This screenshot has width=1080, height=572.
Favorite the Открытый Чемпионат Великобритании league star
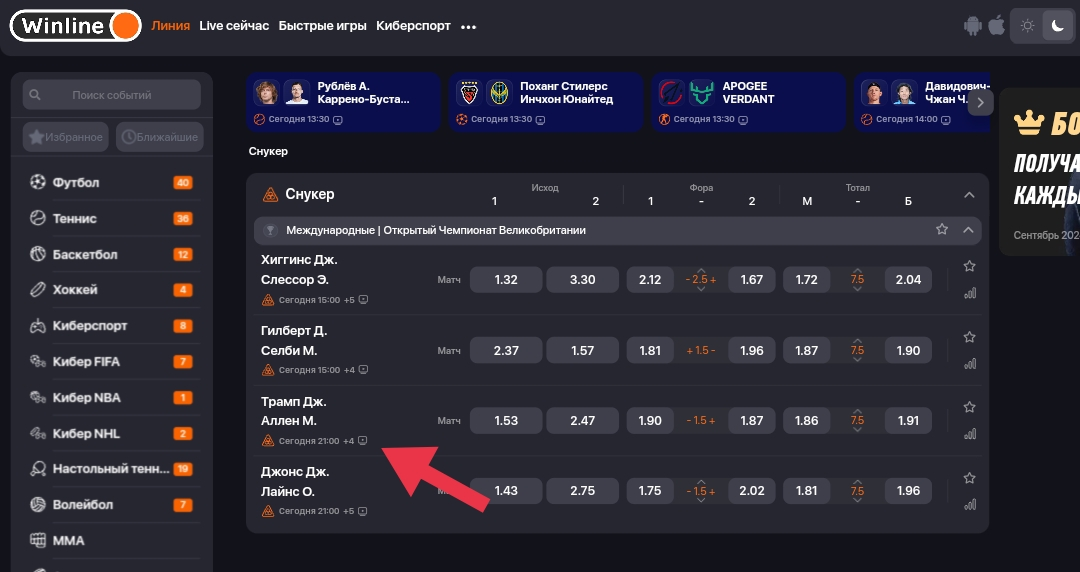pos(942,230)
